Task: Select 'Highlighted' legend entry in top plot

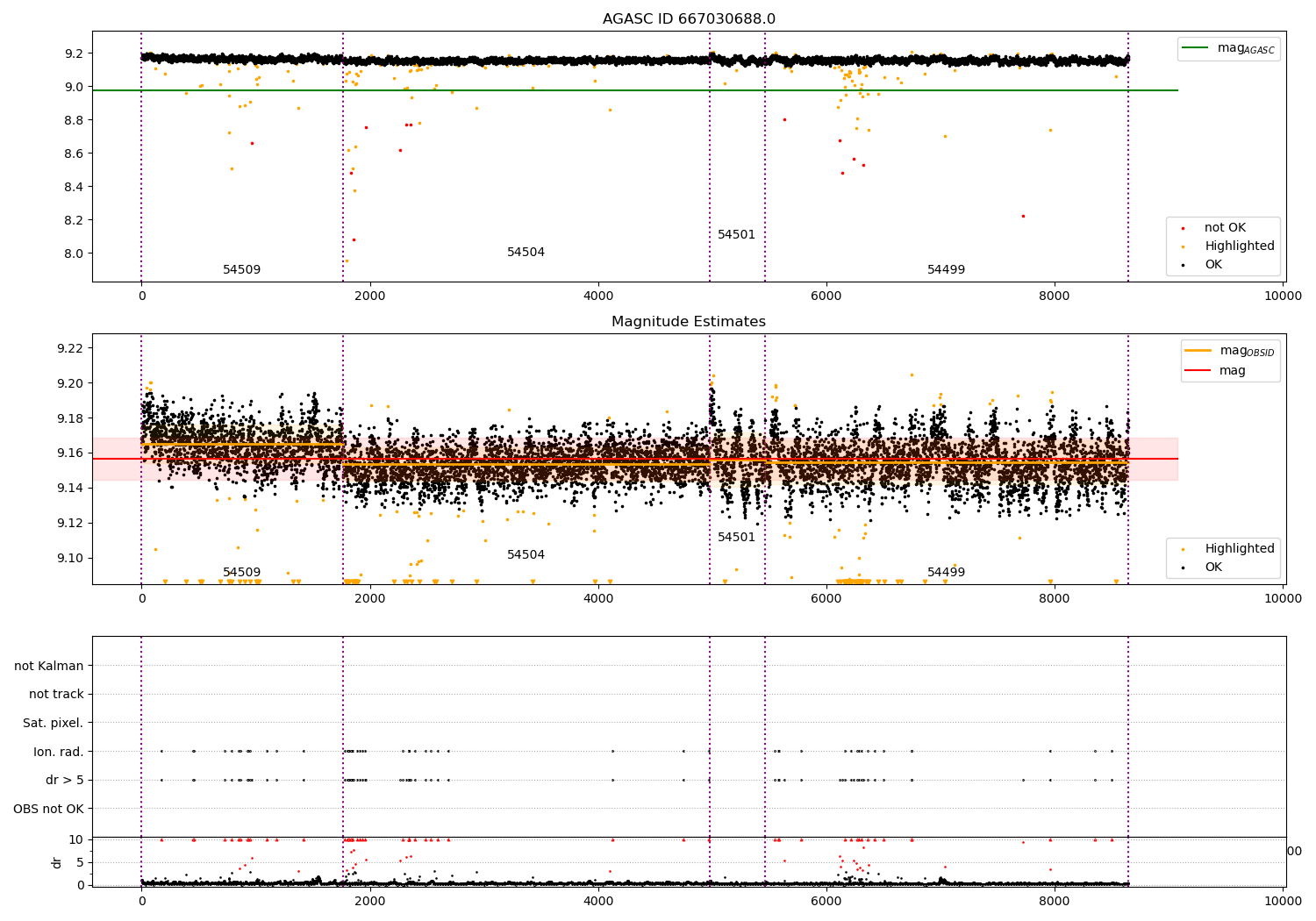Action: pyautogui.click(x=1240, y=246)
